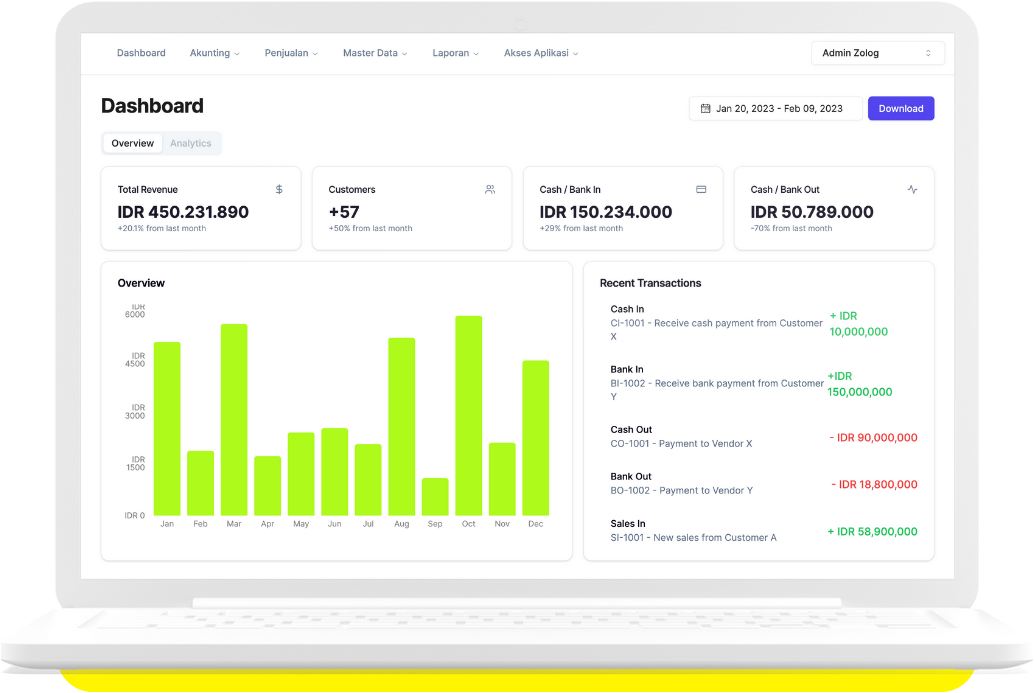Expand the Akunting menu
This screenshot has width=1034, height=693.
(214, 53)
